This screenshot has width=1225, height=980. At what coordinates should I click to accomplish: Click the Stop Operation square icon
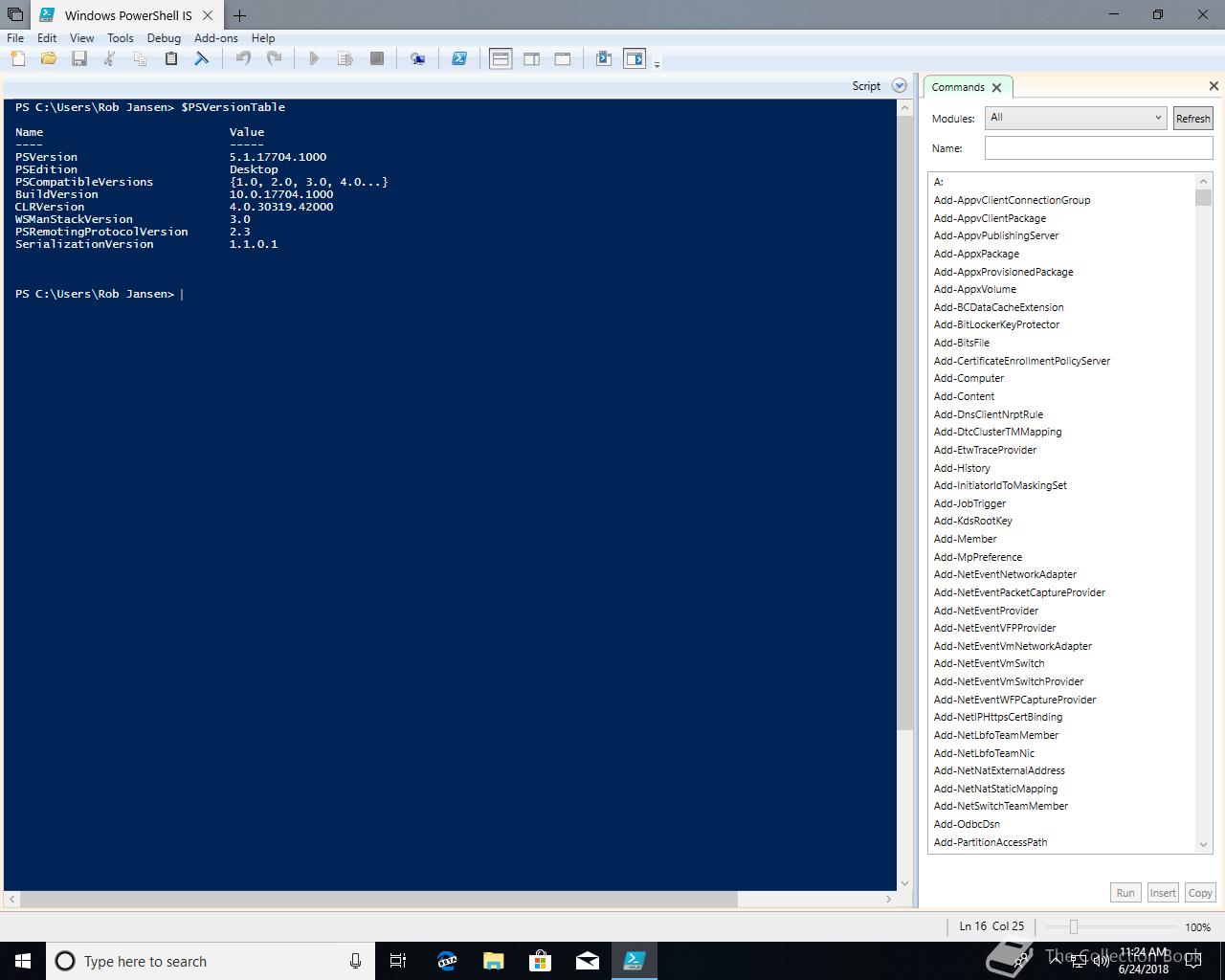pos(377,59)
